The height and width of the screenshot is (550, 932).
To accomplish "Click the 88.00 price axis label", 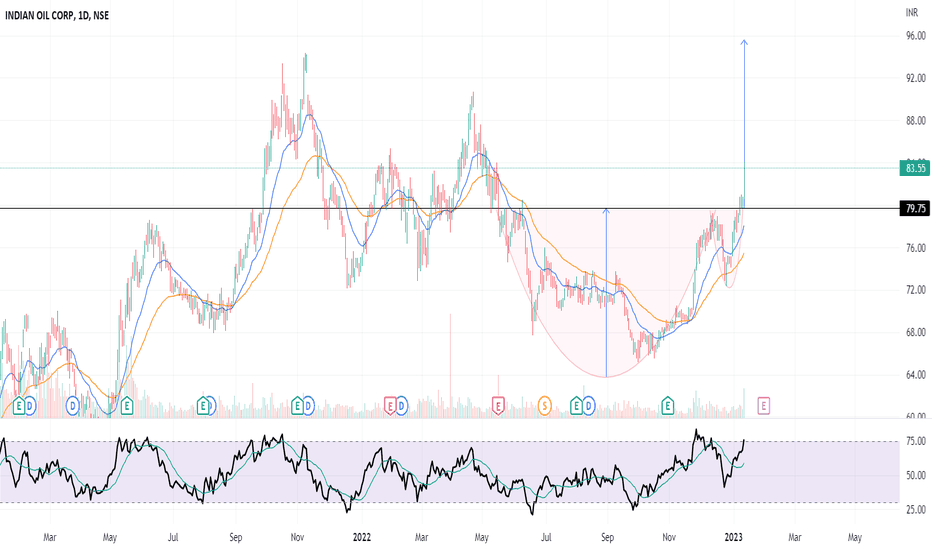I will pos(915,121).
